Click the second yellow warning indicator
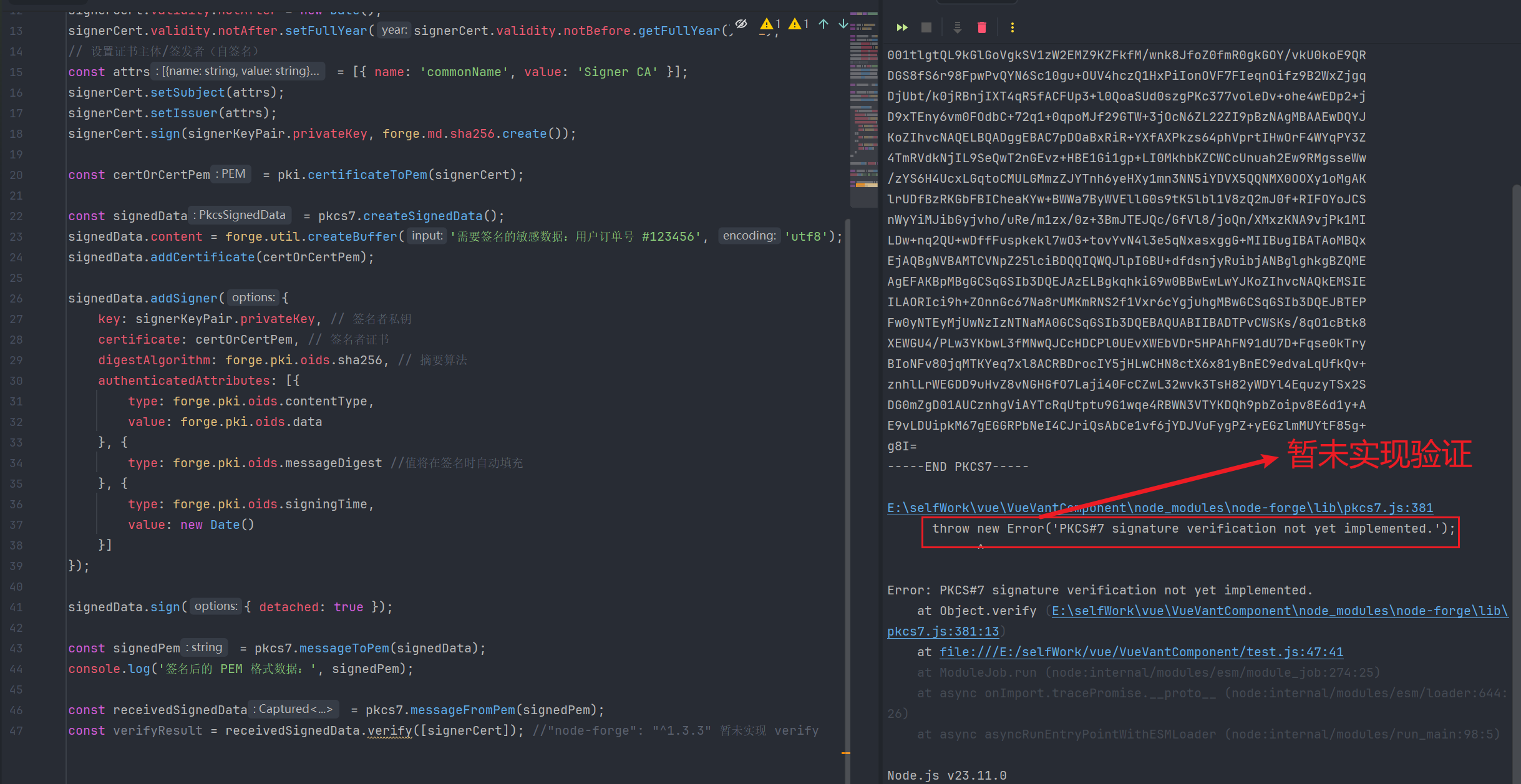The height and width of the screenshot is (784, 1521). [x=798, y=24]
